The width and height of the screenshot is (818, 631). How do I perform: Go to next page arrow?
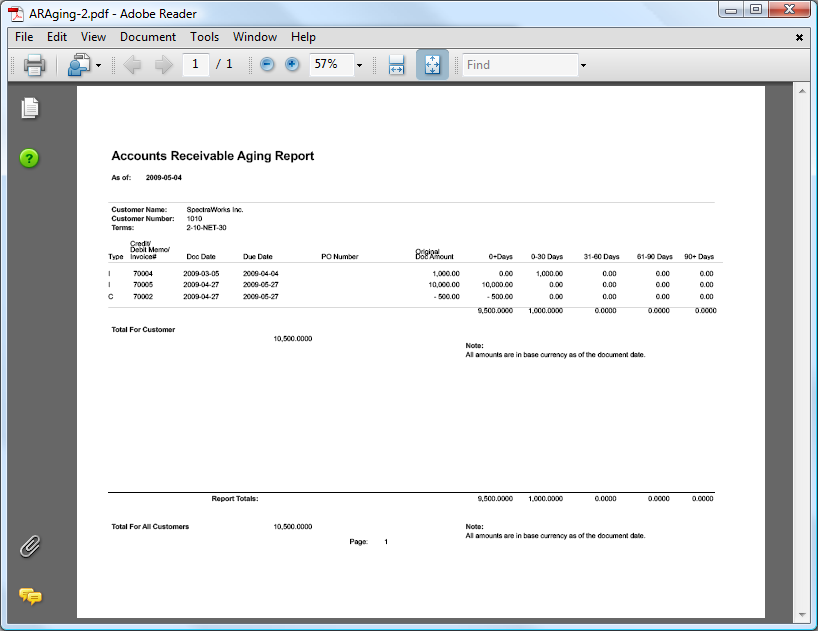click(x=163, y=65)
